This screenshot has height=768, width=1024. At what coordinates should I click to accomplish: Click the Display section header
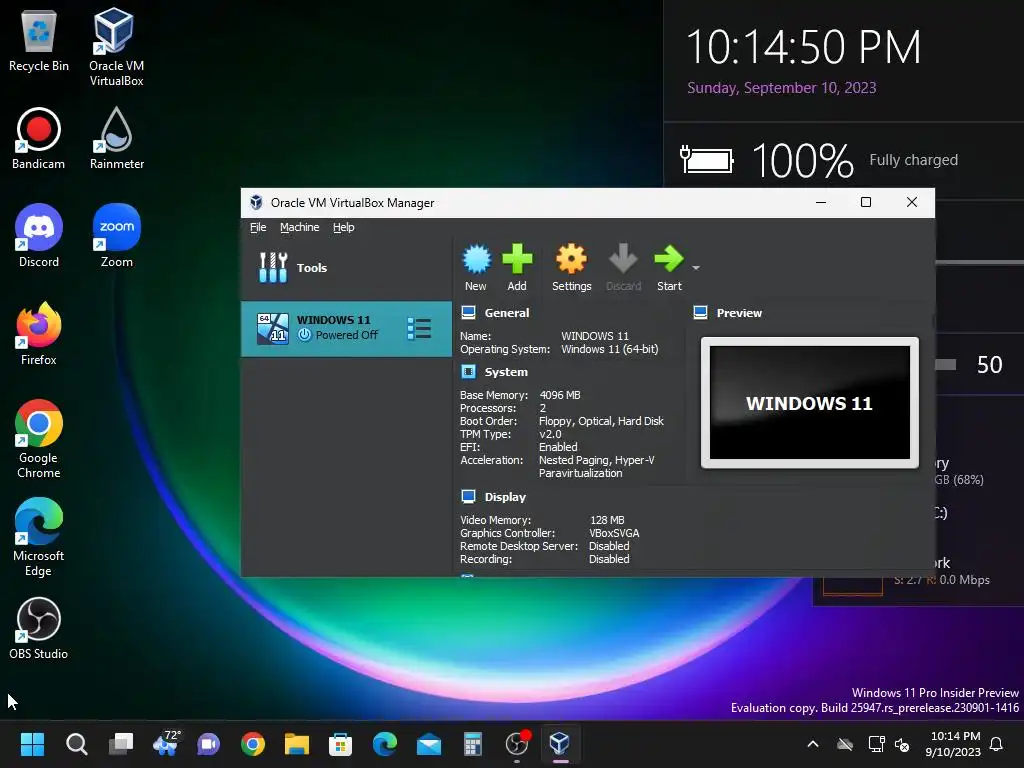click(x=505, y=497)
